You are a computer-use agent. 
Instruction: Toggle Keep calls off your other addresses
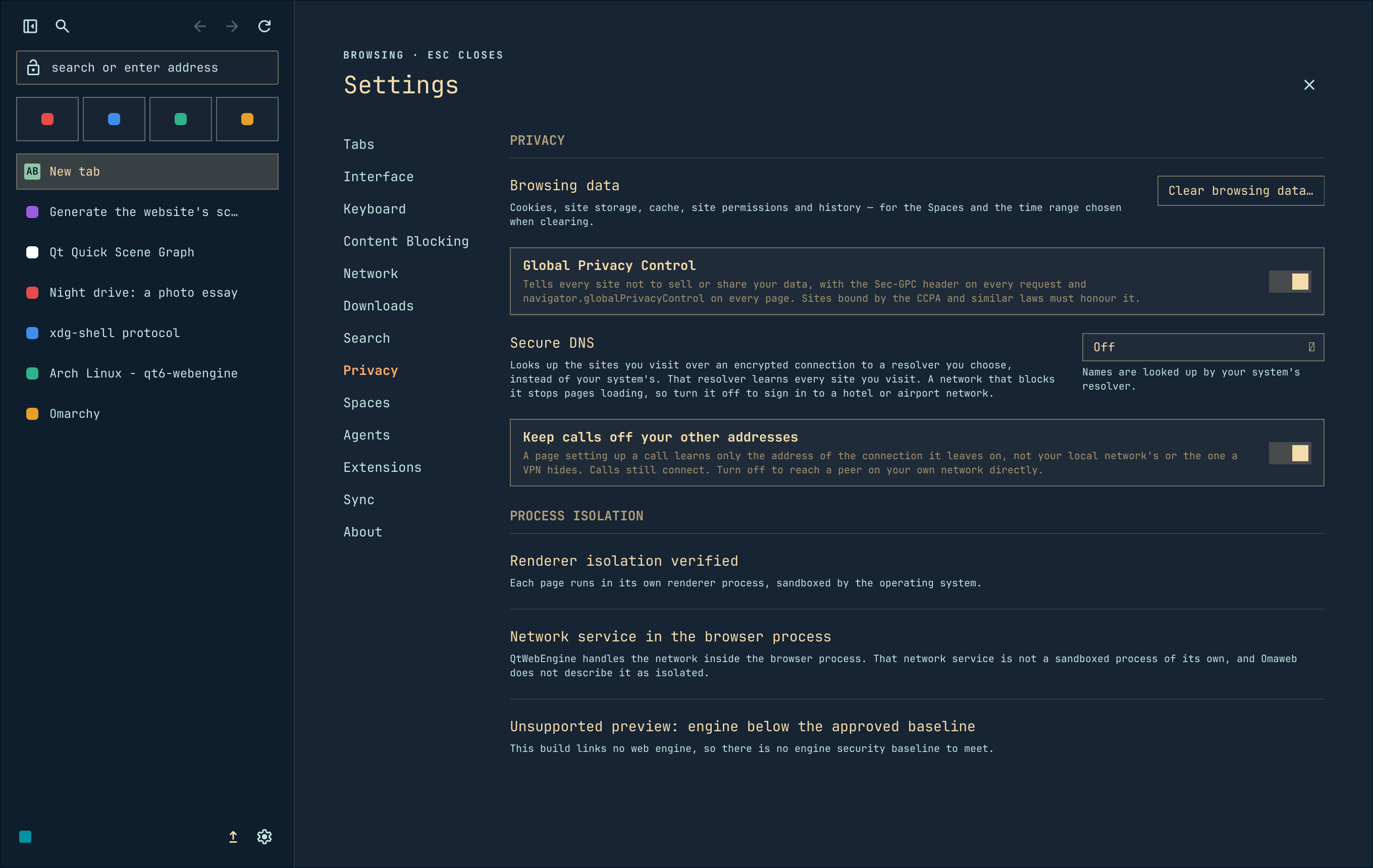click(1290, 453)
